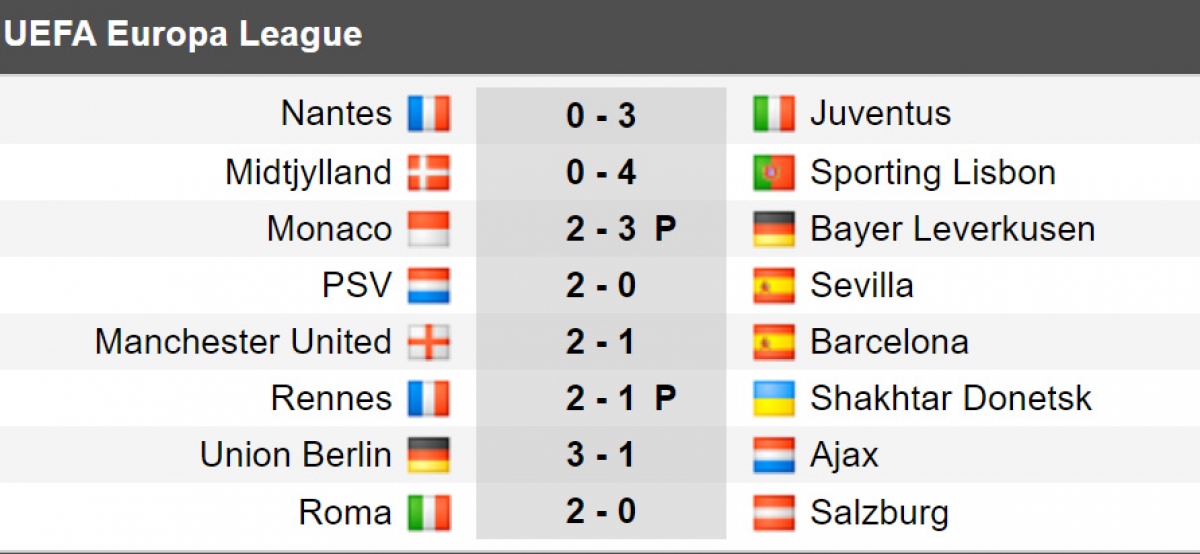Viewport: 1200px width, 554px height.
Task: Click the Ukrainian flag next to Shakhtar Donetsk
Action: tap(773, 399)
